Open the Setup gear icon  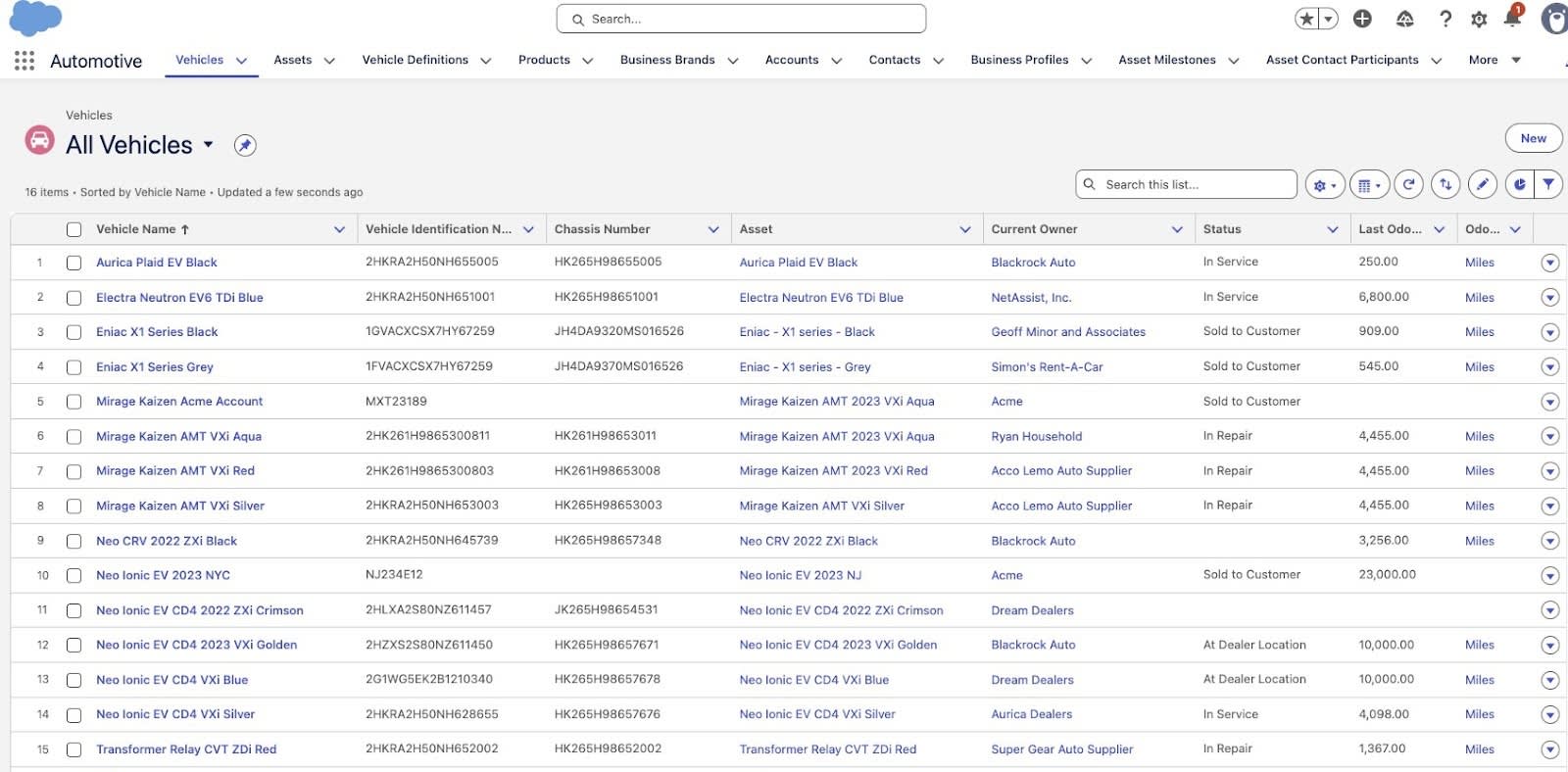pyautogui.click(x=1479, y=19)
